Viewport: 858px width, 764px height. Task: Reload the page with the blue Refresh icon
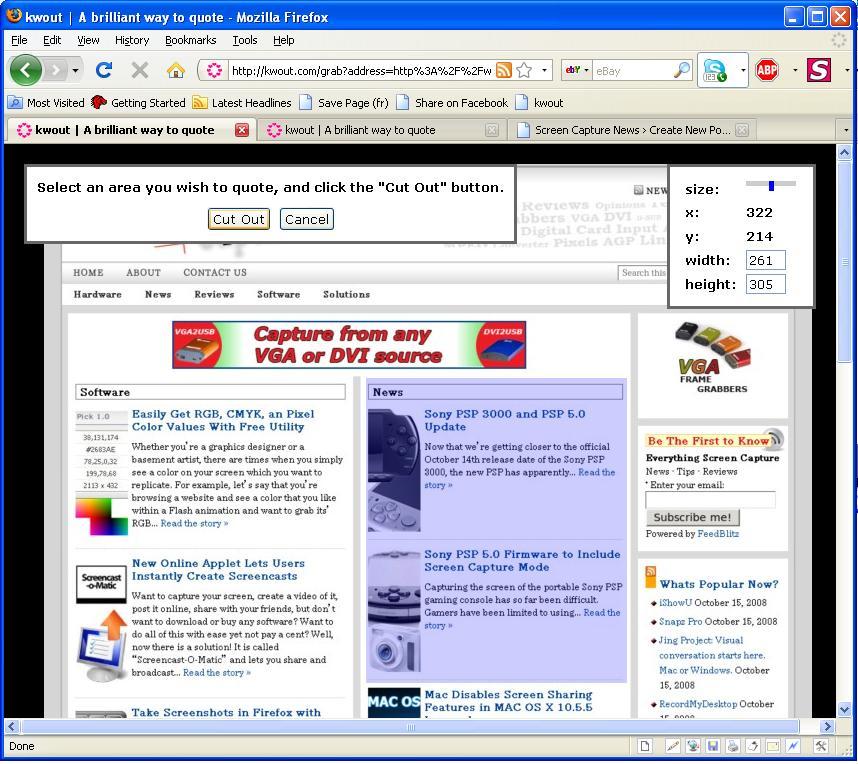click(x=103, y=70)
